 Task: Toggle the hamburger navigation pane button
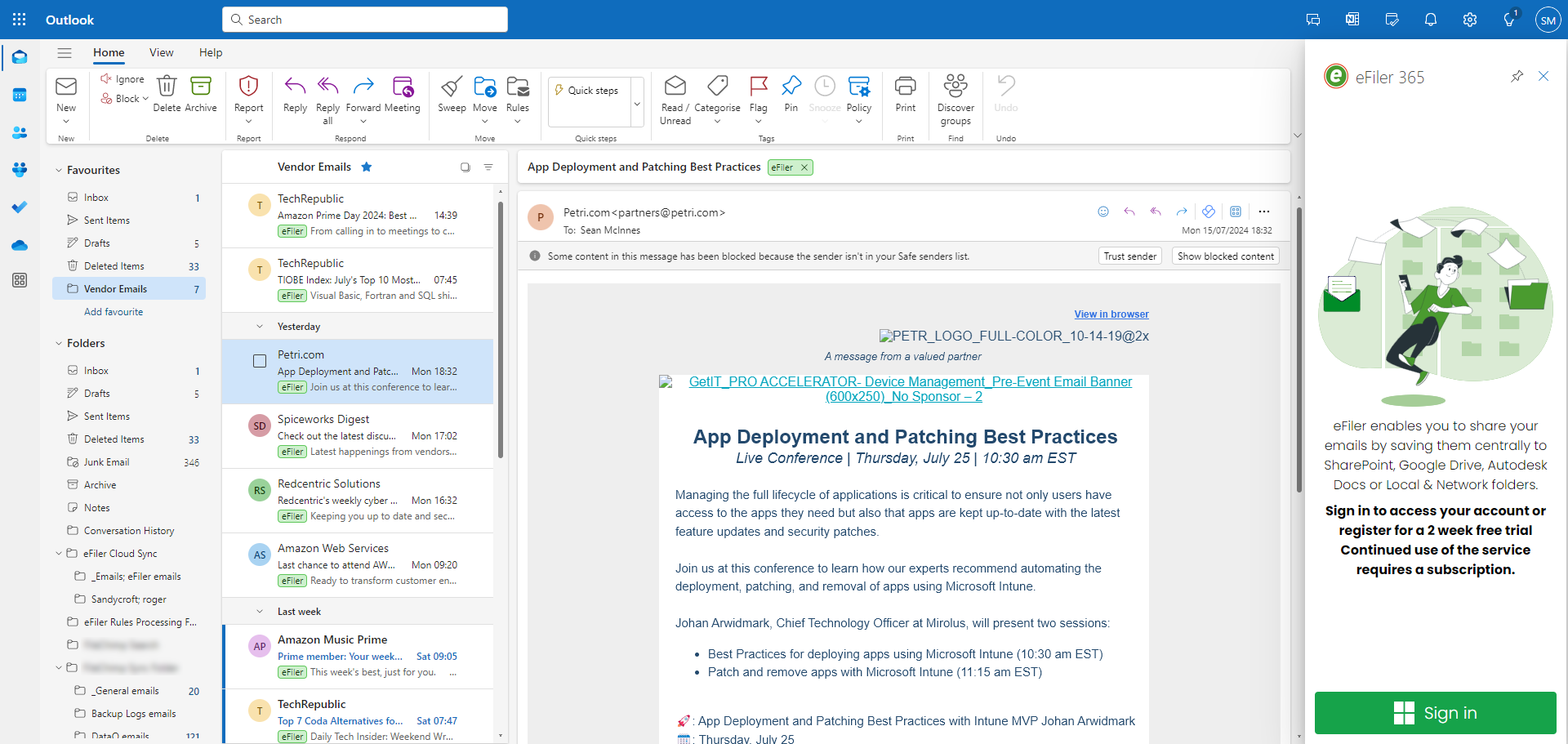click(x=65, y=53)
